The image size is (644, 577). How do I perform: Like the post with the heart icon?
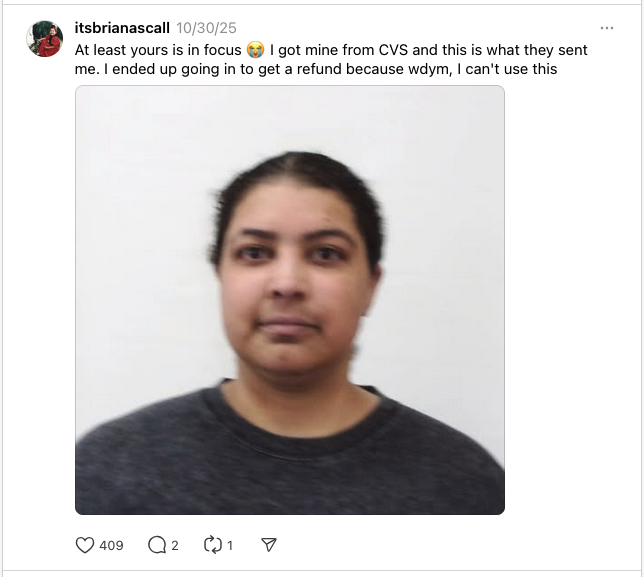tap(85, 545)
